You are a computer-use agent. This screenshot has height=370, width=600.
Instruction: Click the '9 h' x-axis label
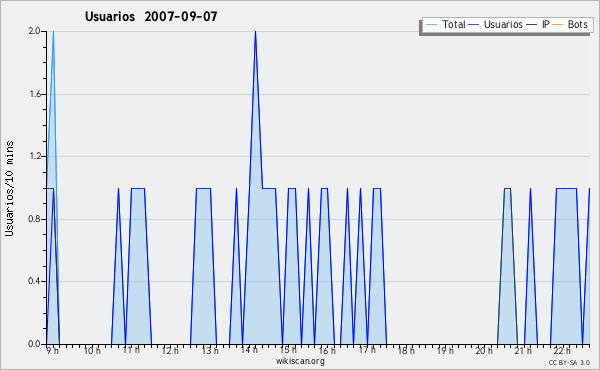click(53, 350)
